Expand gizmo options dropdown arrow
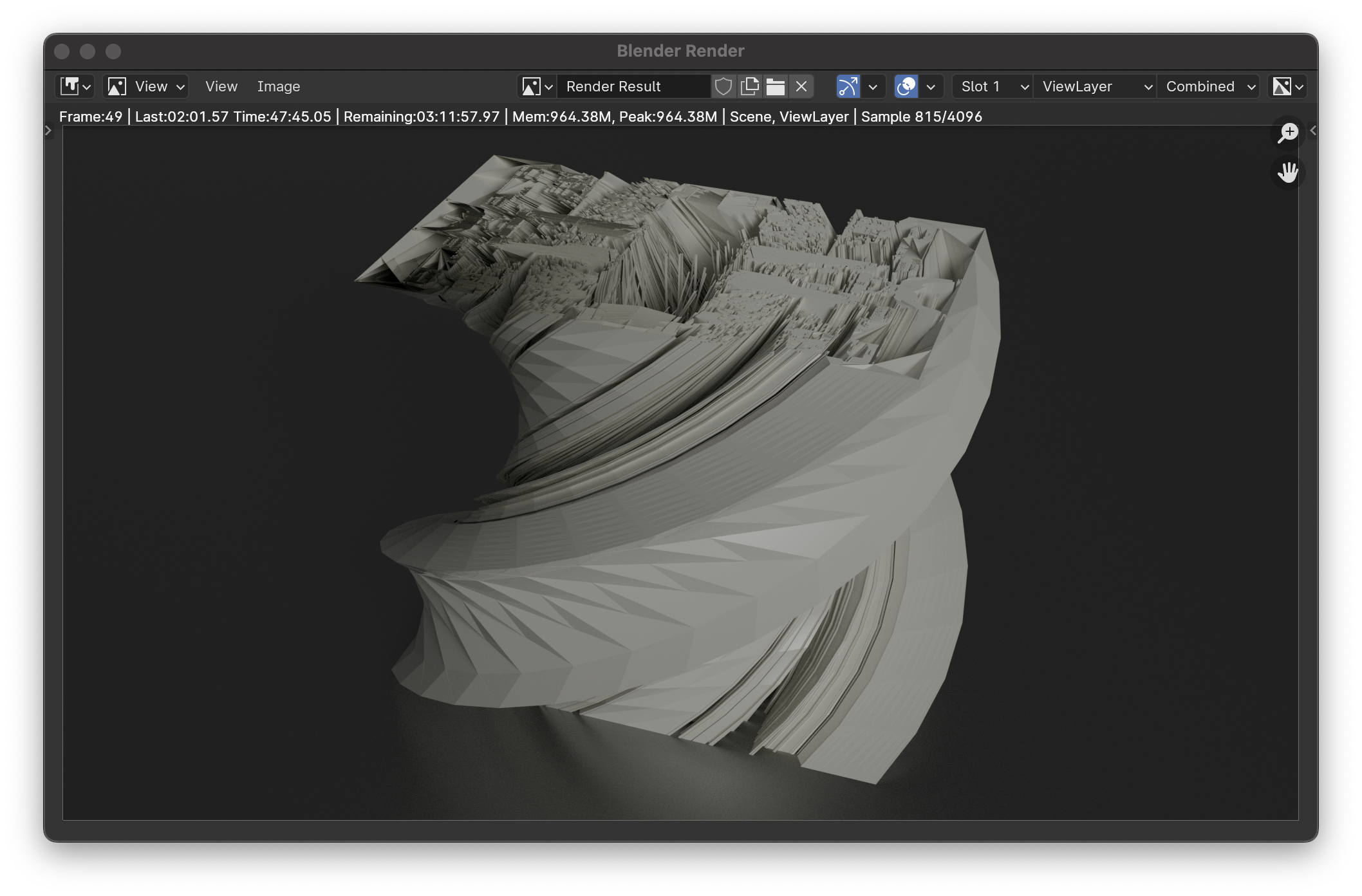The height and width of the screenshot is (896, 1362). (x=873, y=86)
